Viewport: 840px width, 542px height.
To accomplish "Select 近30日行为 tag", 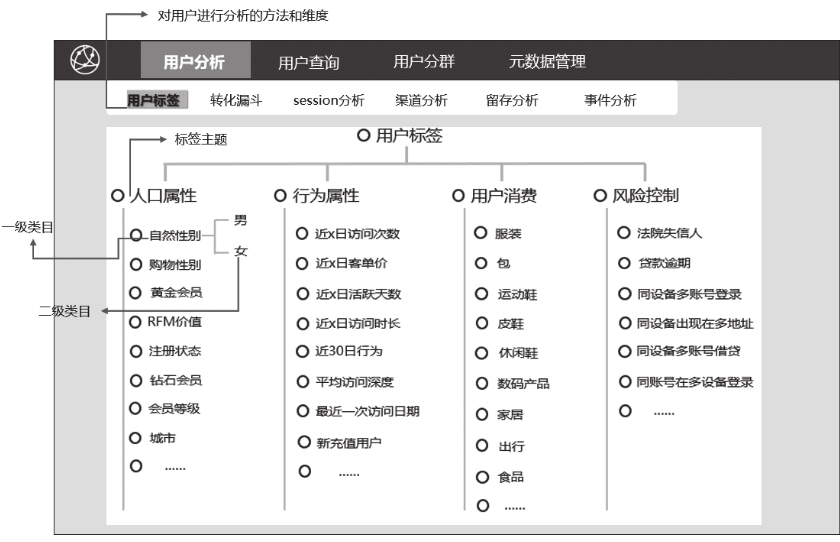I will tap(340, 351).
